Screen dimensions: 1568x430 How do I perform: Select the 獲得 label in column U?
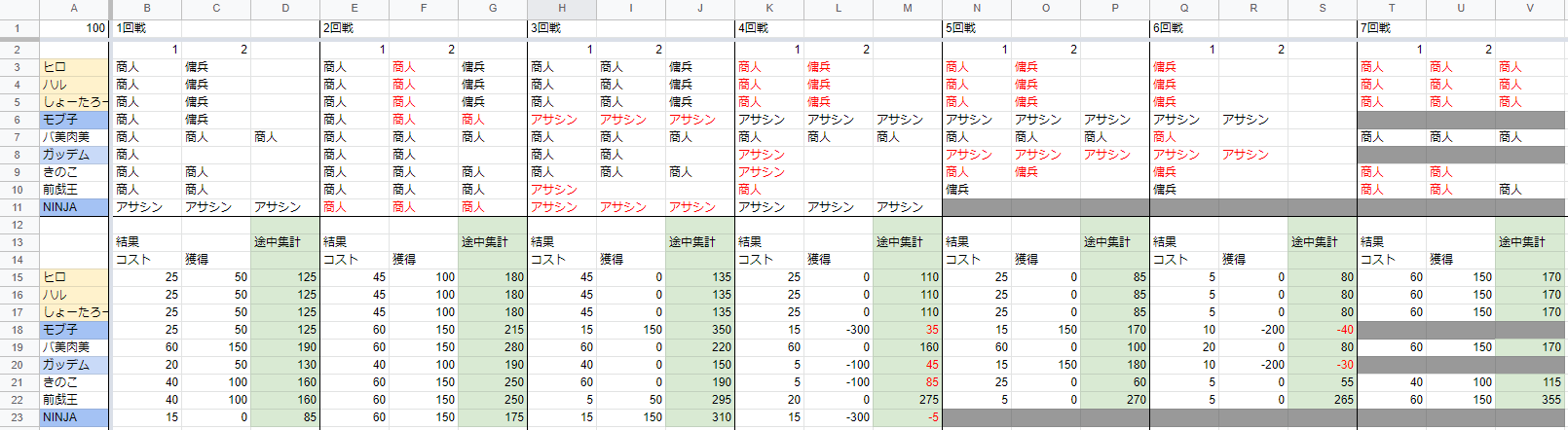point(1460,260)
